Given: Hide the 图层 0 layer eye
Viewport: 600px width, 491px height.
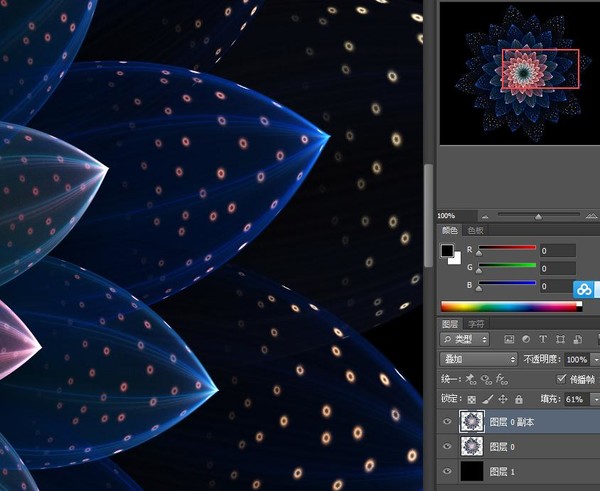Looking at the screenshot, I should click(447, 447).
